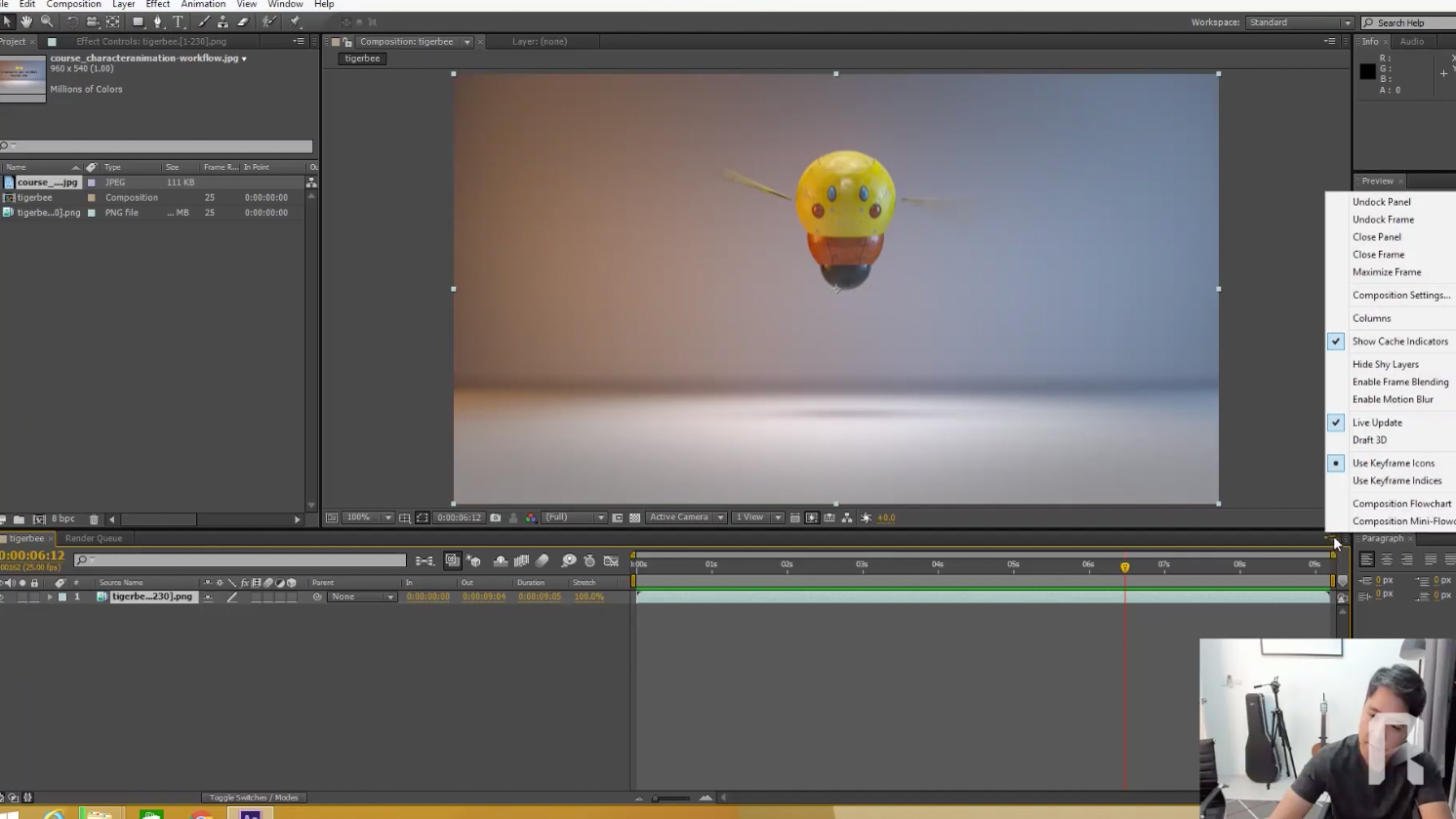
Task: Select Use Keyframe Indices option
Action: (1396, 480)
